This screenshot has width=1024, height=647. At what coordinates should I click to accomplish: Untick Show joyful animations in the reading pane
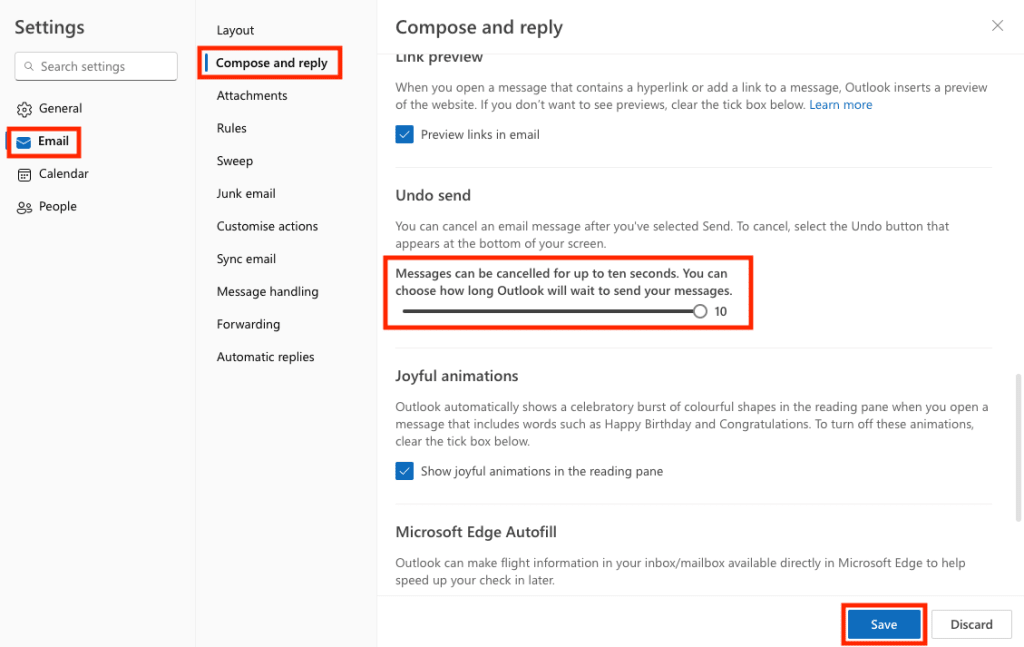click(404, 470)
